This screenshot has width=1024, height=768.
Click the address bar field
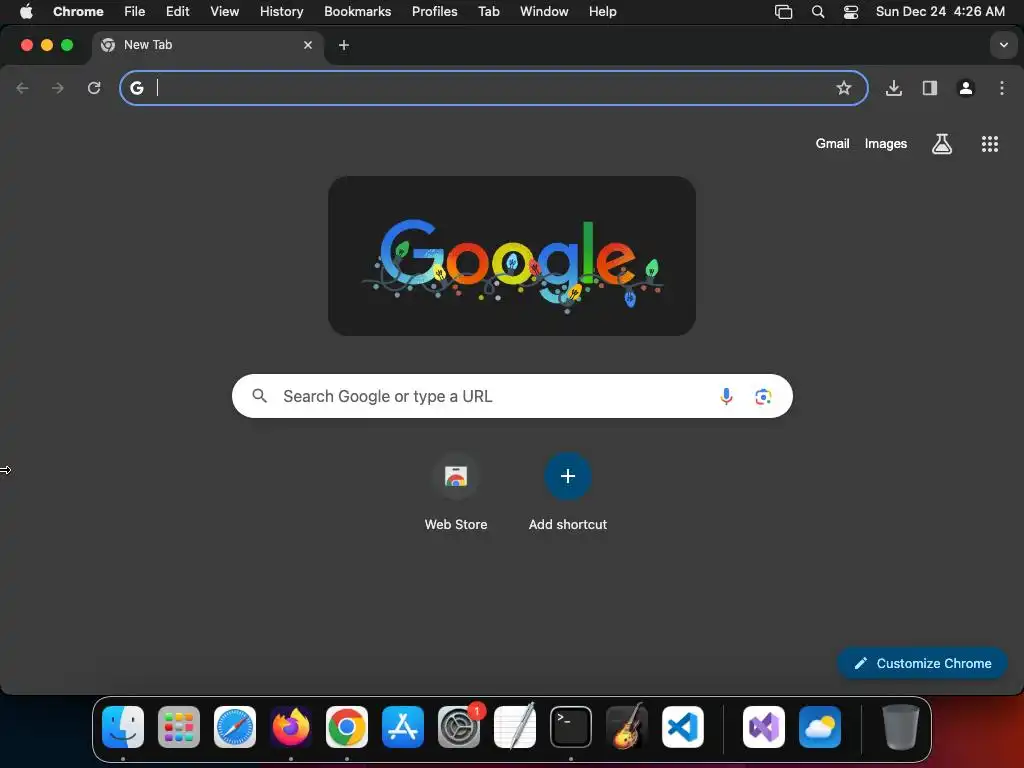click(494, 88)
